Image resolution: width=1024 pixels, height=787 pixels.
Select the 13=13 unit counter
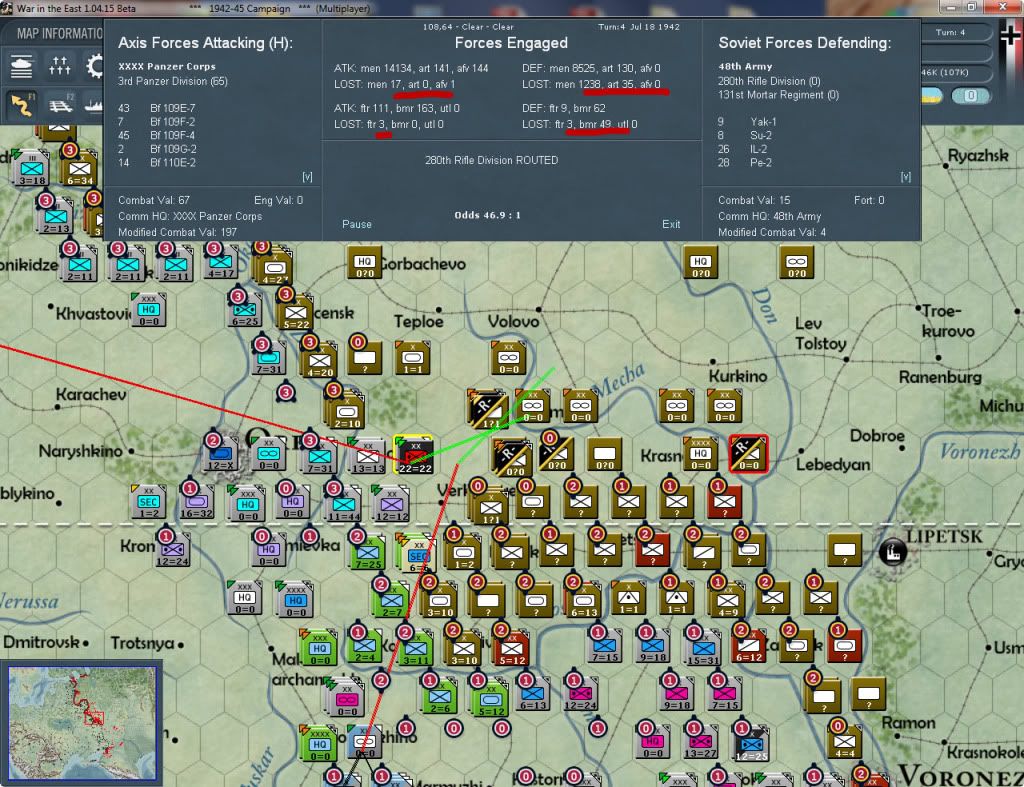coord(368,456)
